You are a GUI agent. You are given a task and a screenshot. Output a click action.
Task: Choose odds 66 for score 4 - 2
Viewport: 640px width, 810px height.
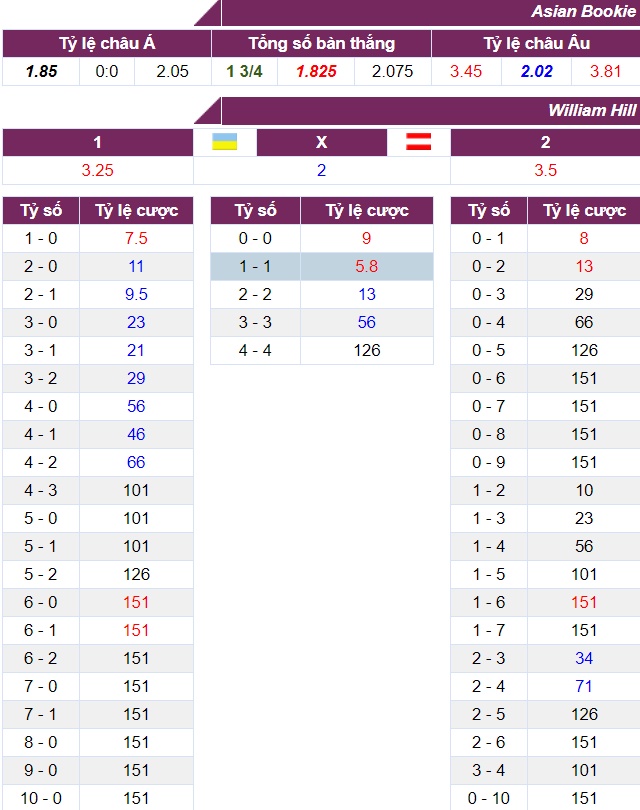click(x=136, y=462)
